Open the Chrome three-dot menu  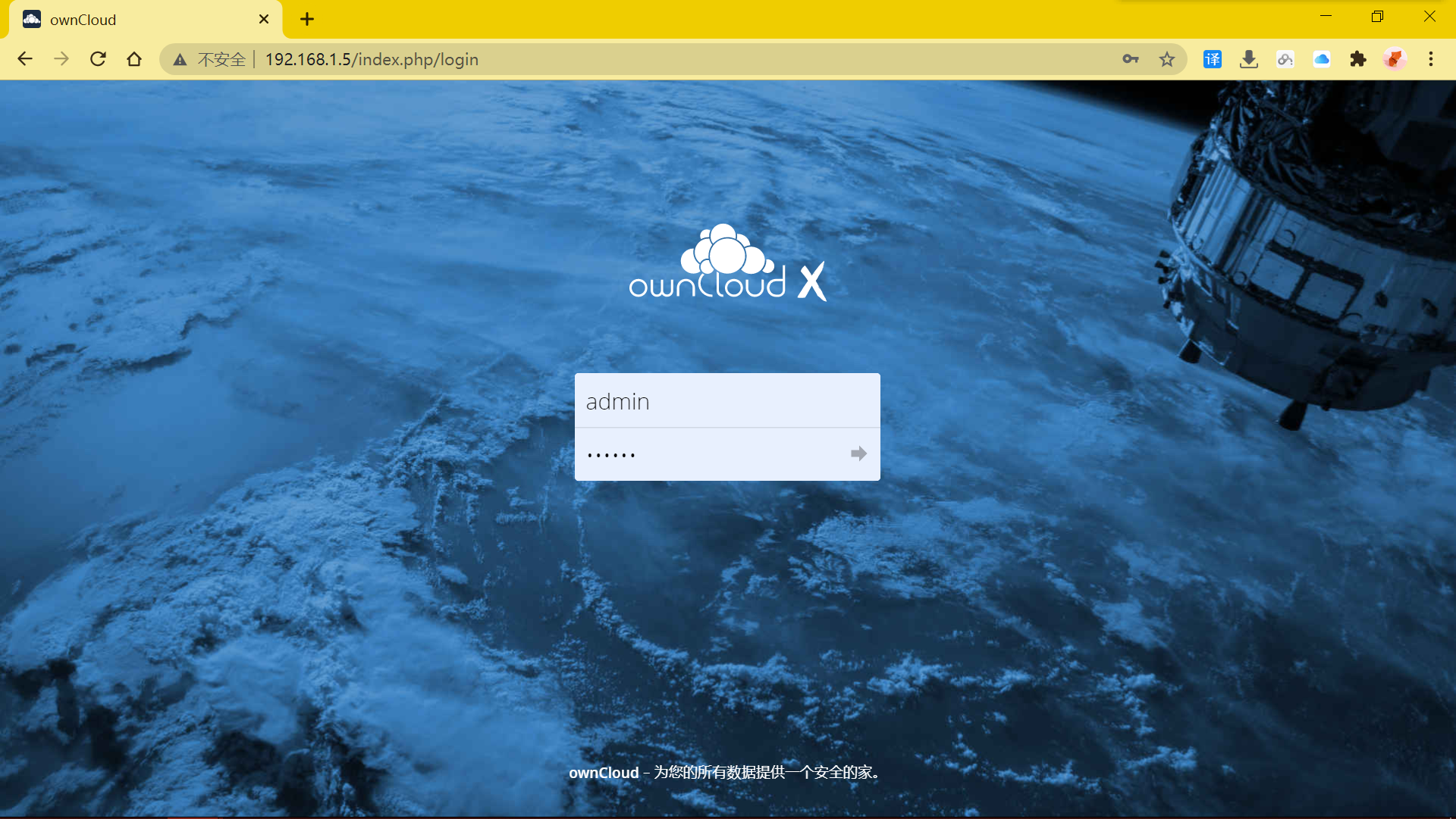point(1431,59)
